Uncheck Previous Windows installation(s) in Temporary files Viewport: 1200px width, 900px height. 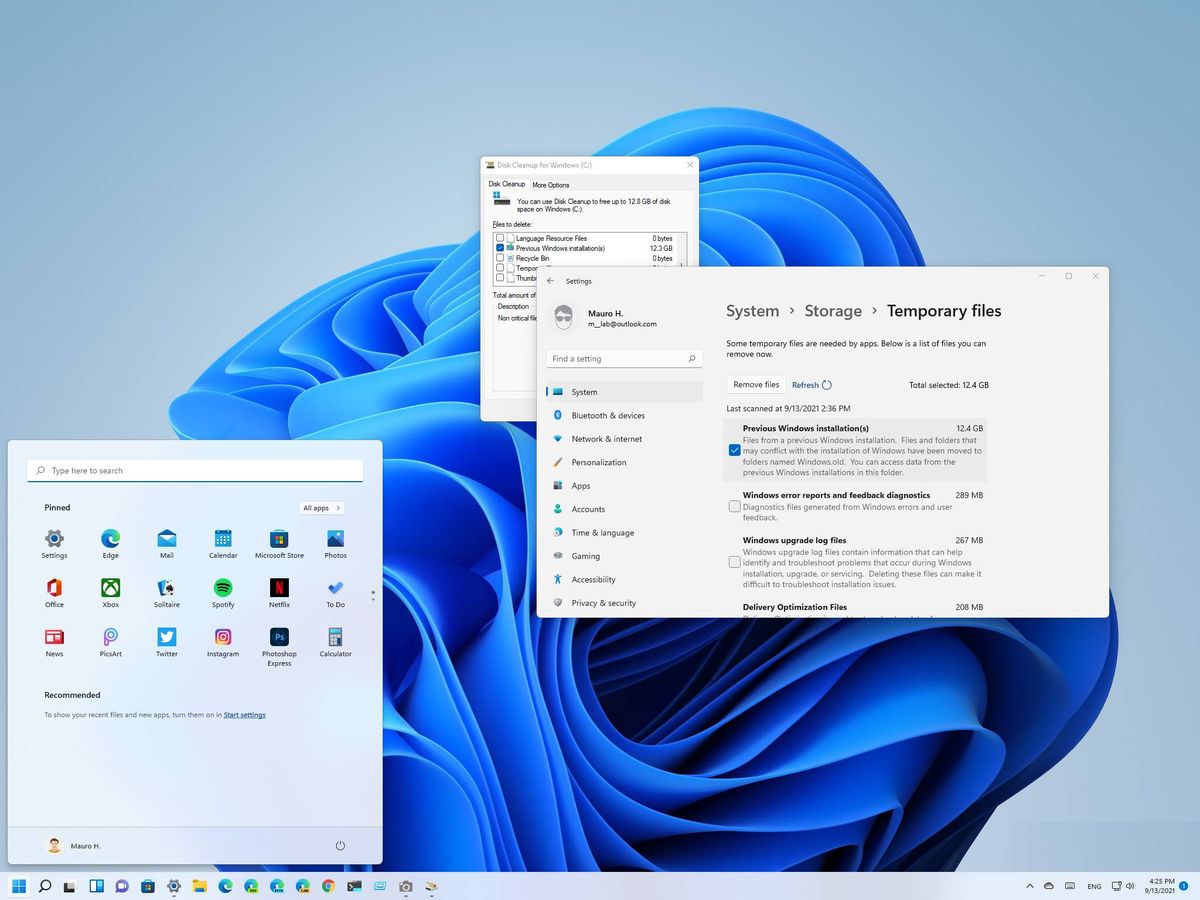(x=733, y=450)
